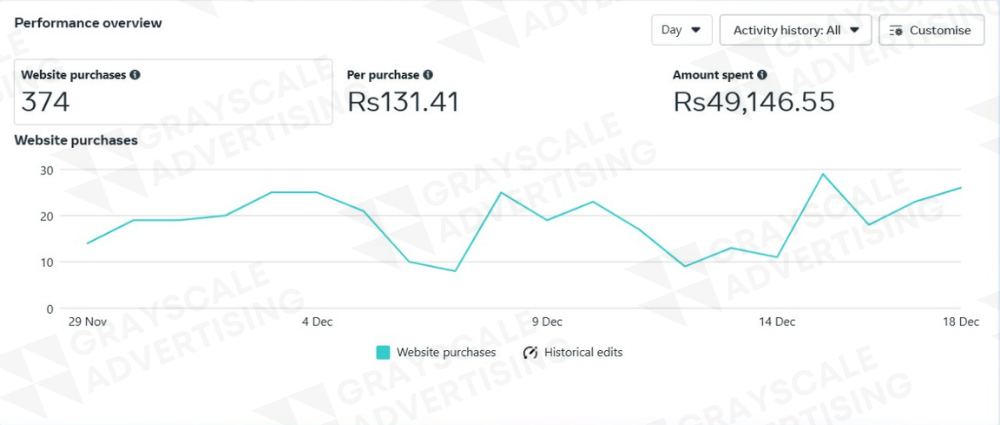The height and width of the screenshot is (425, 1000).
Task: Toggle the Website purchases legend label
Action: click(446, 352)
